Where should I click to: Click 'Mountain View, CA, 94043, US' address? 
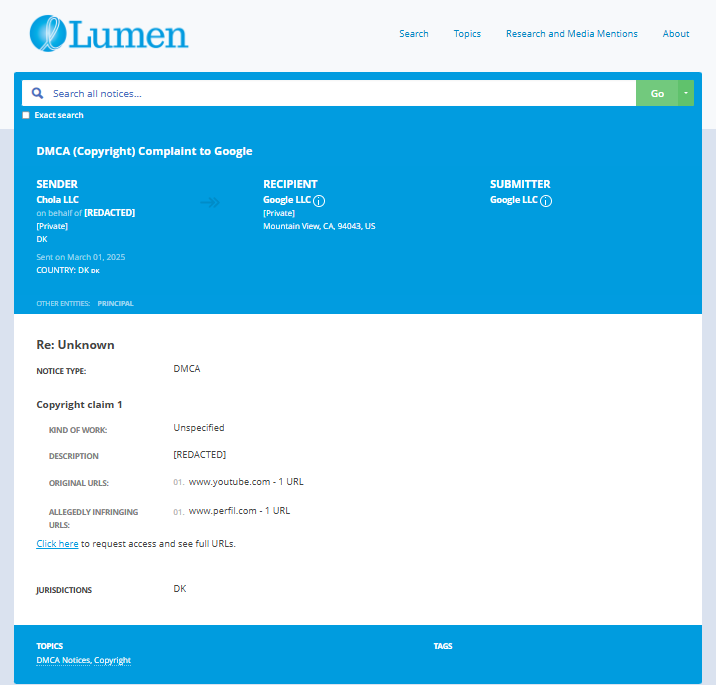(319, 226)
